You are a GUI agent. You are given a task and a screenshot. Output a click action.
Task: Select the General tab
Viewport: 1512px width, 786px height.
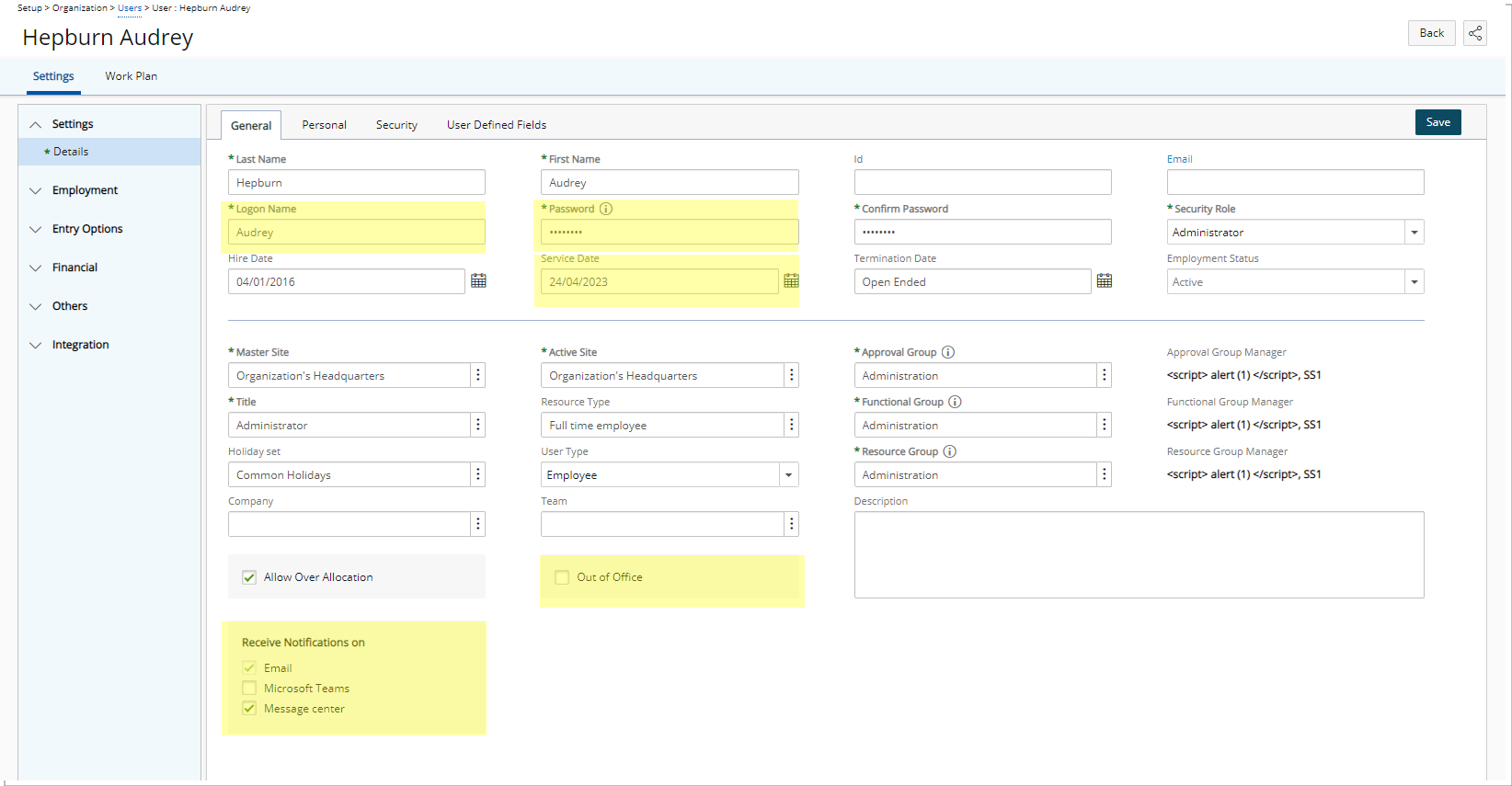[251, 126]
